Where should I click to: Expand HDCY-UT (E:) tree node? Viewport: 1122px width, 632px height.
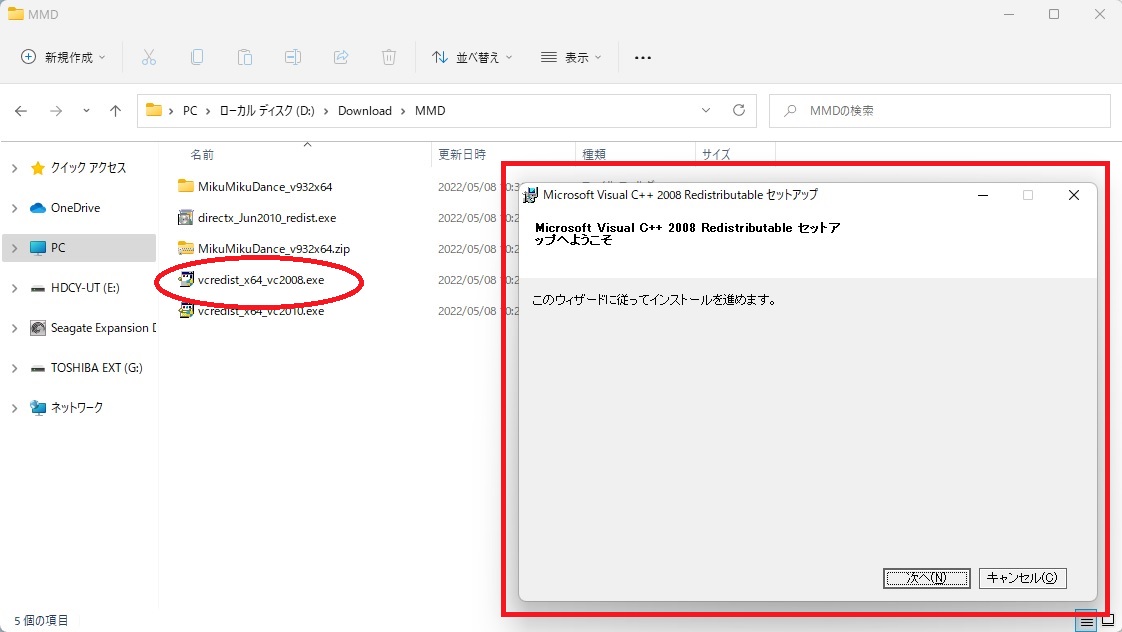click(14, 288)
